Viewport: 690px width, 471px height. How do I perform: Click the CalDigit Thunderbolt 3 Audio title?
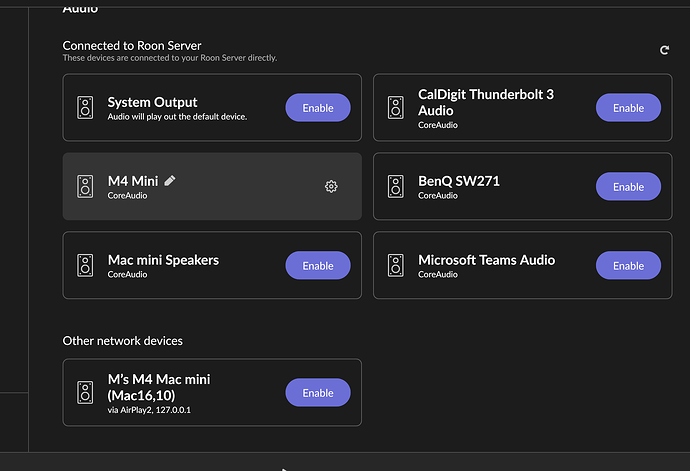[x=486, y=102]
